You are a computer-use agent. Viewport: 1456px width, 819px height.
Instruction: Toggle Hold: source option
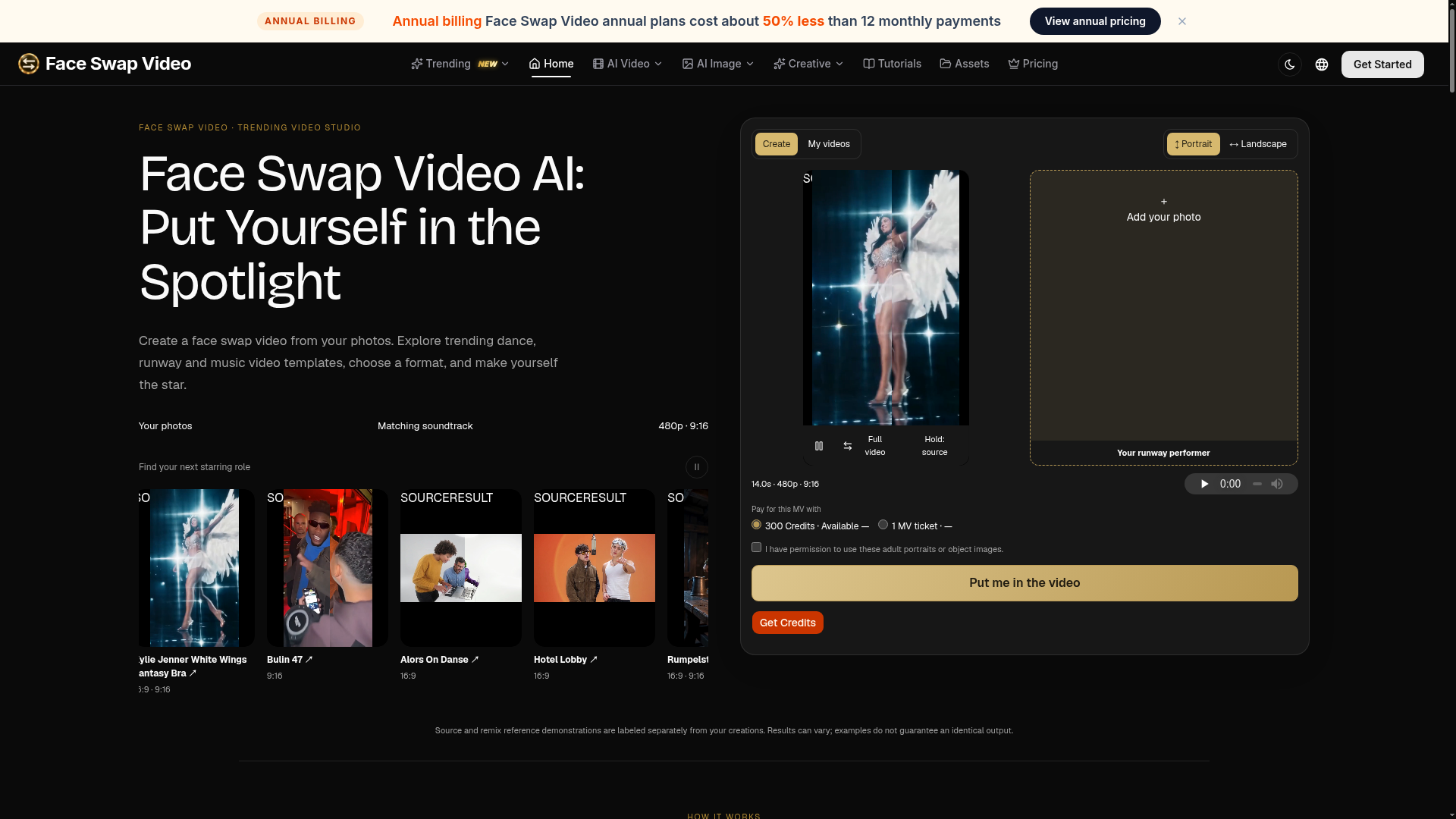pyautogui.click(x=934, y=446)
